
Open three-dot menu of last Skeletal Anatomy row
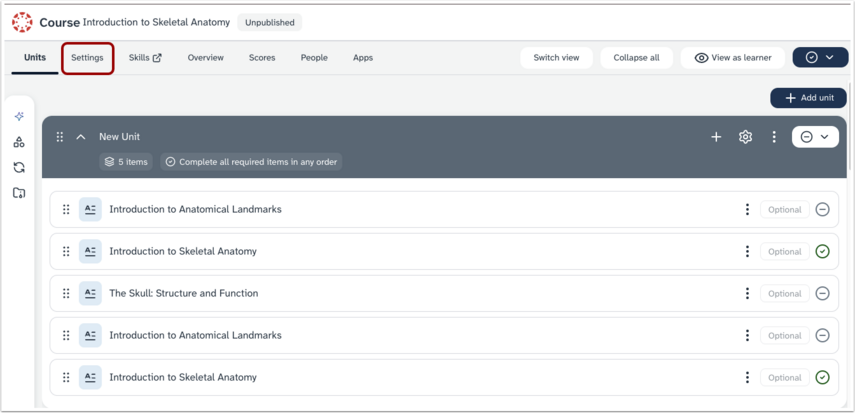[747, 378]
